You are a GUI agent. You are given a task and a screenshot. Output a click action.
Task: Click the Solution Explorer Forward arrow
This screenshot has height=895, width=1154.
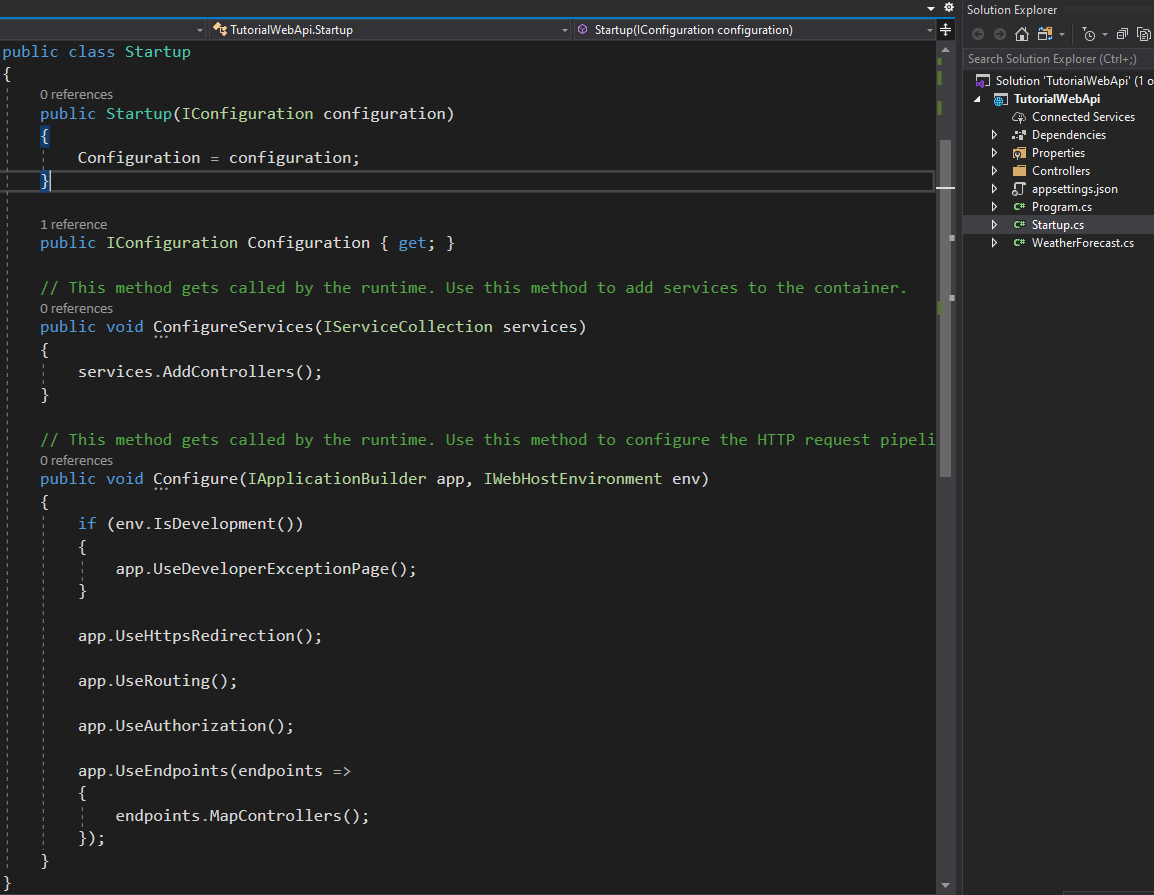tap(999, 35)
